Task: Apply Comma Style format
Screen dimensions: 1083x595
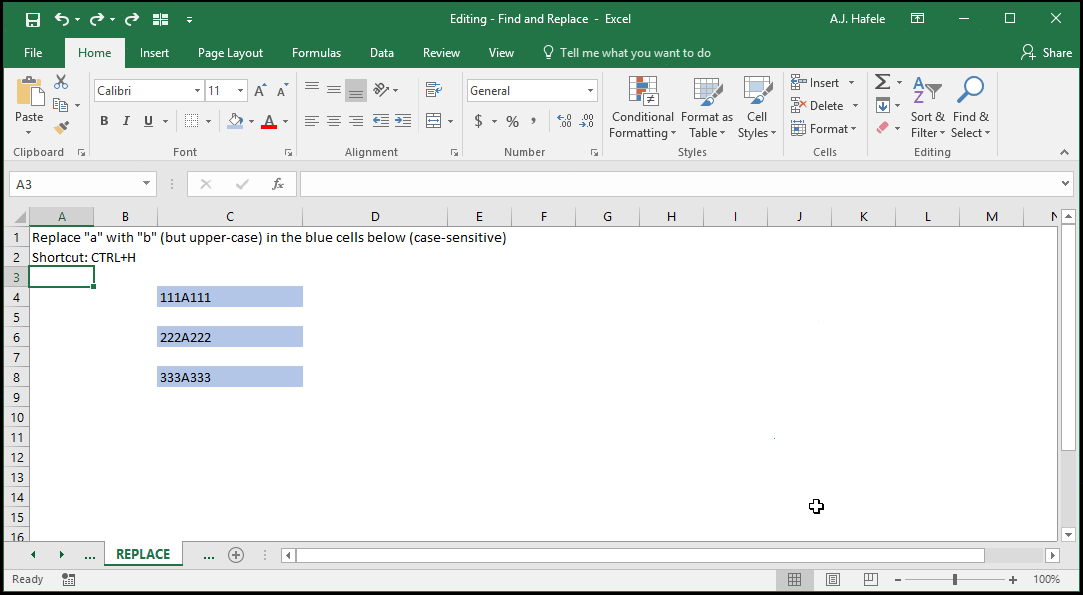Action: click(534, 122)
